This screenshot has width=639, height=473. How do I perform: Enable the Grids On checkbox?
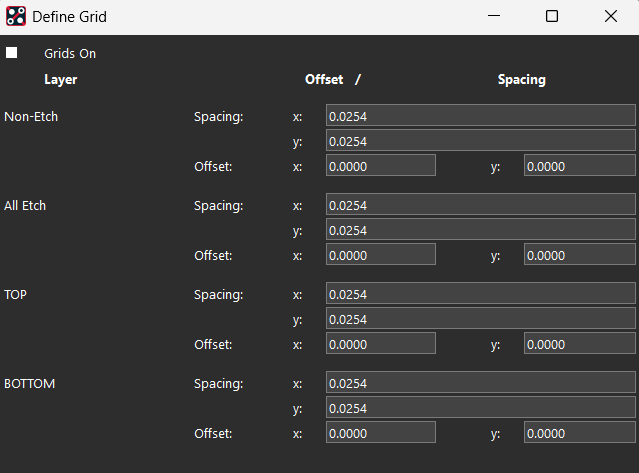pos(12,53)
